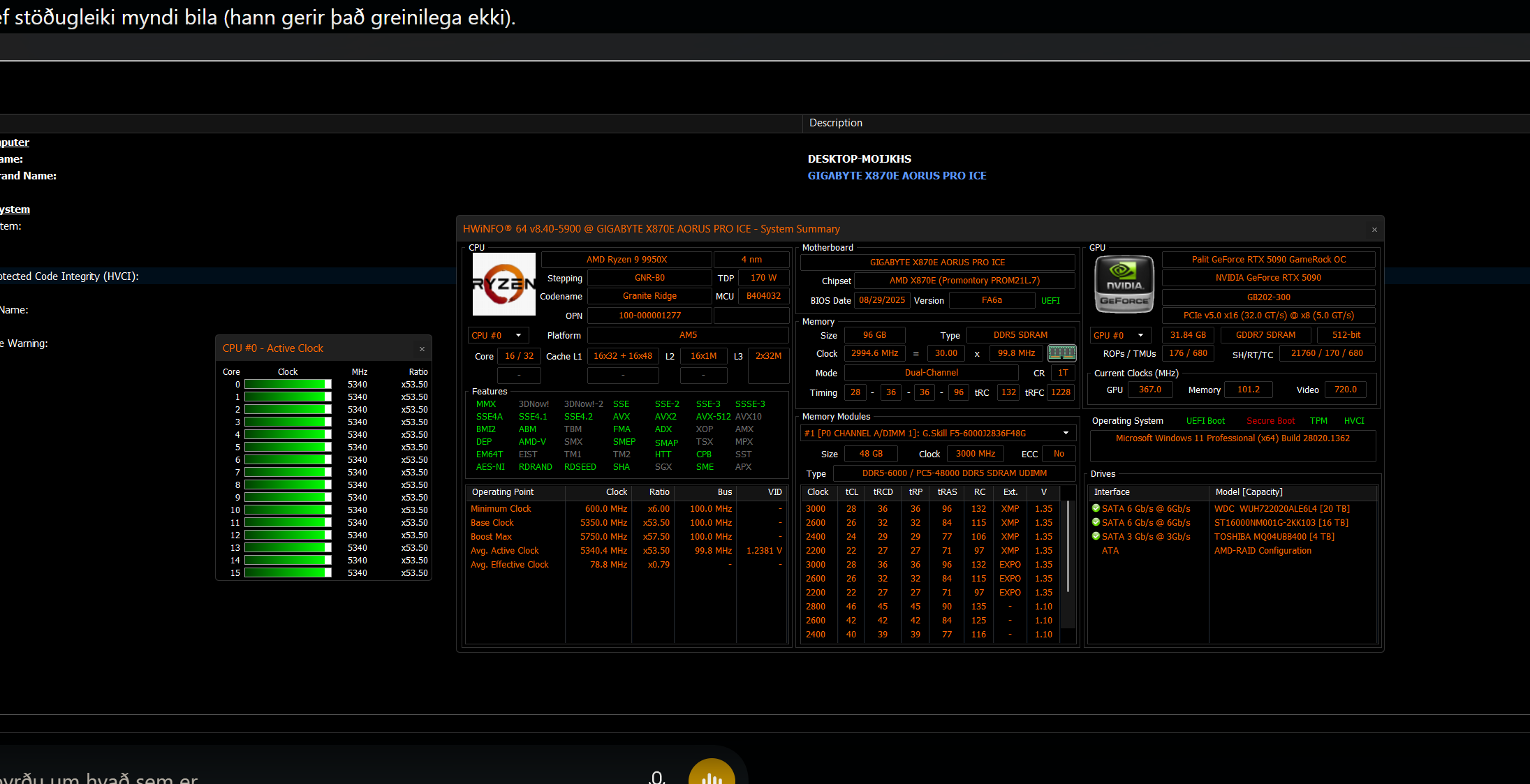
Task: Click the Operating Point column header
Action: [503, 492]
